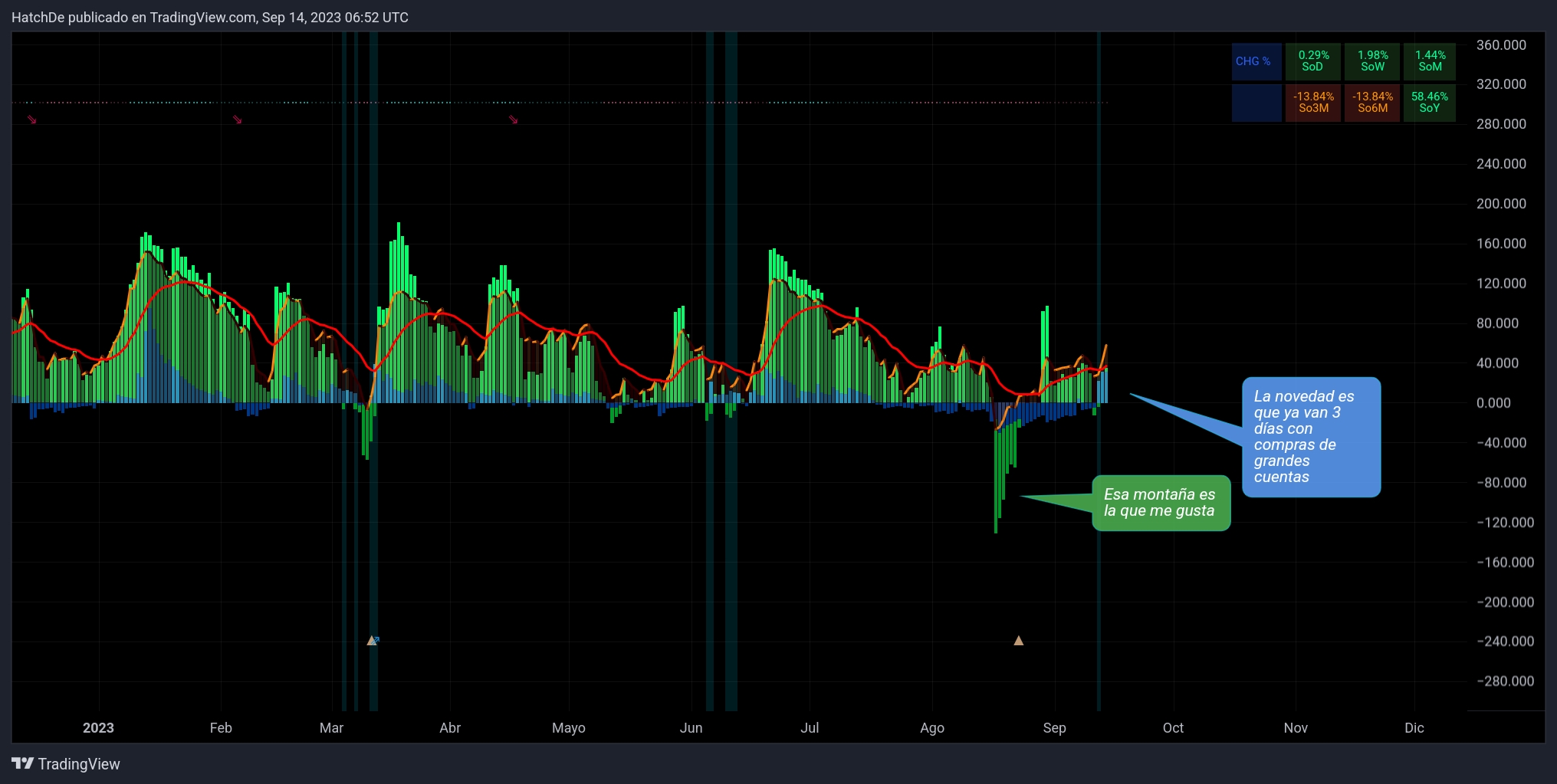Select the blue callout about grandes cuentas
This screenshot has width=1557, height=784.
[x=1311, y=437]
